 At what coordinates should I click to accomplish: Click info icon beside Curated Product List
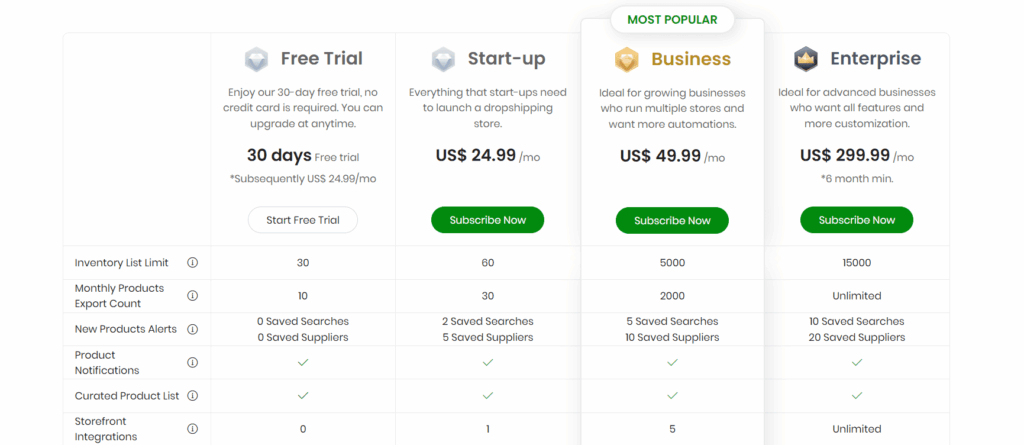click(x=193, y=396)
